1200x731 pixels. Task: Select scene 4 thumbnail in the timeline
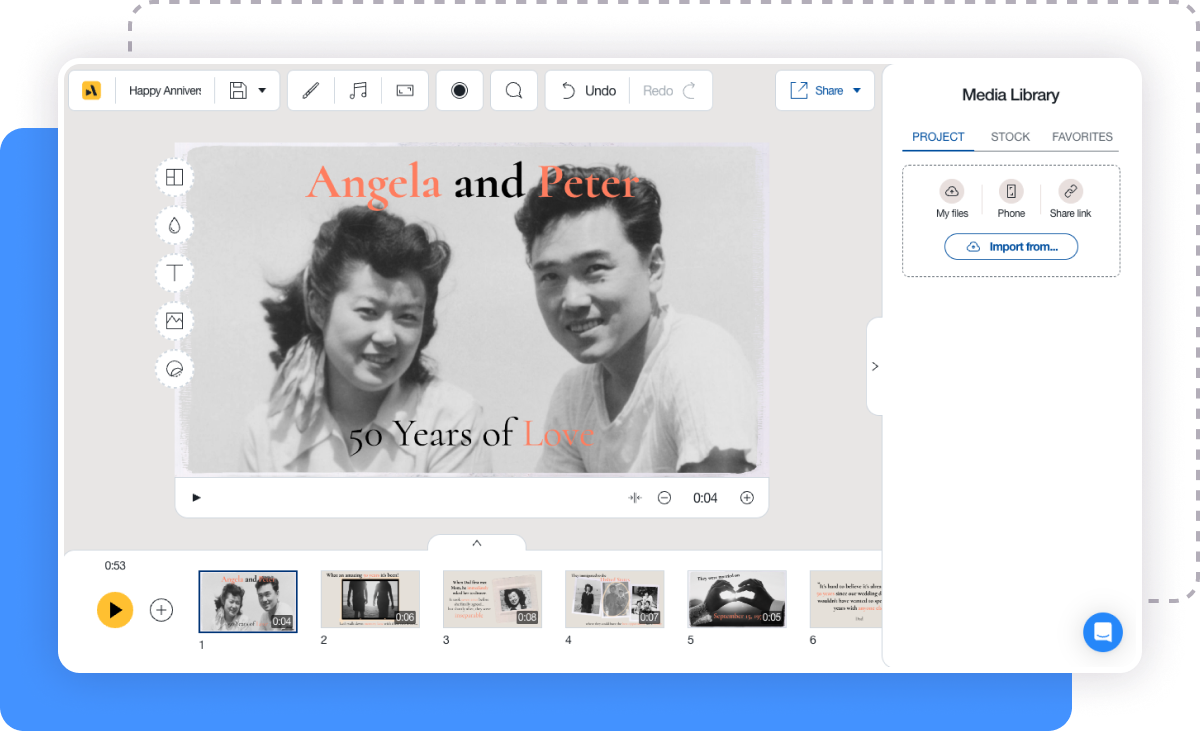[x=614, y=599]
